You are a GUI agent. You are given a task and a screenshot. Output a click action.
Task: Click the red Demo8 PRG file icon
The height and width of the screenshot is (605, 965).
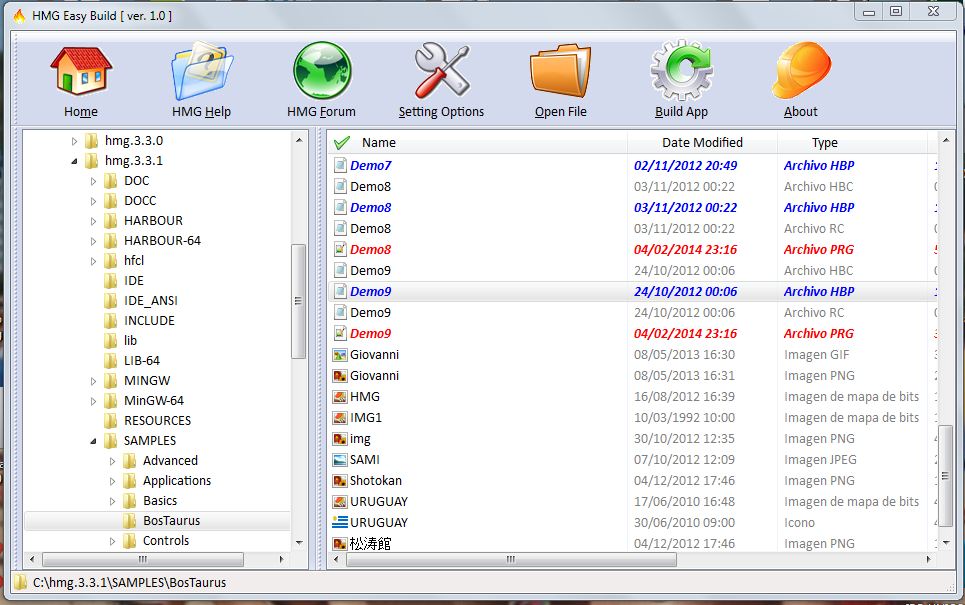(x=340, y=249)
